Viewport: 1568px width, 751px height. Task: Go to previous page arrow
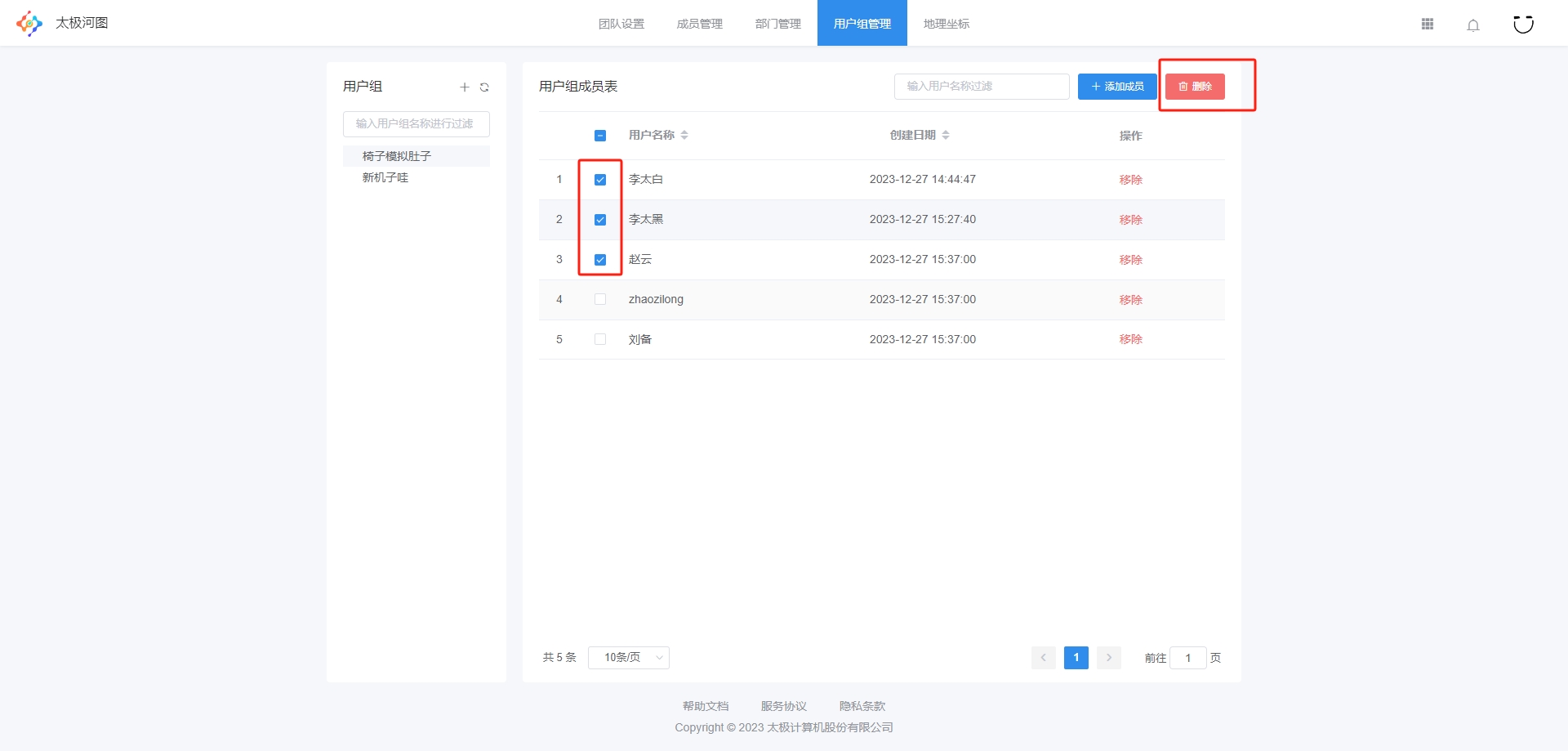pyautogui.click(x=1043, y=658)
